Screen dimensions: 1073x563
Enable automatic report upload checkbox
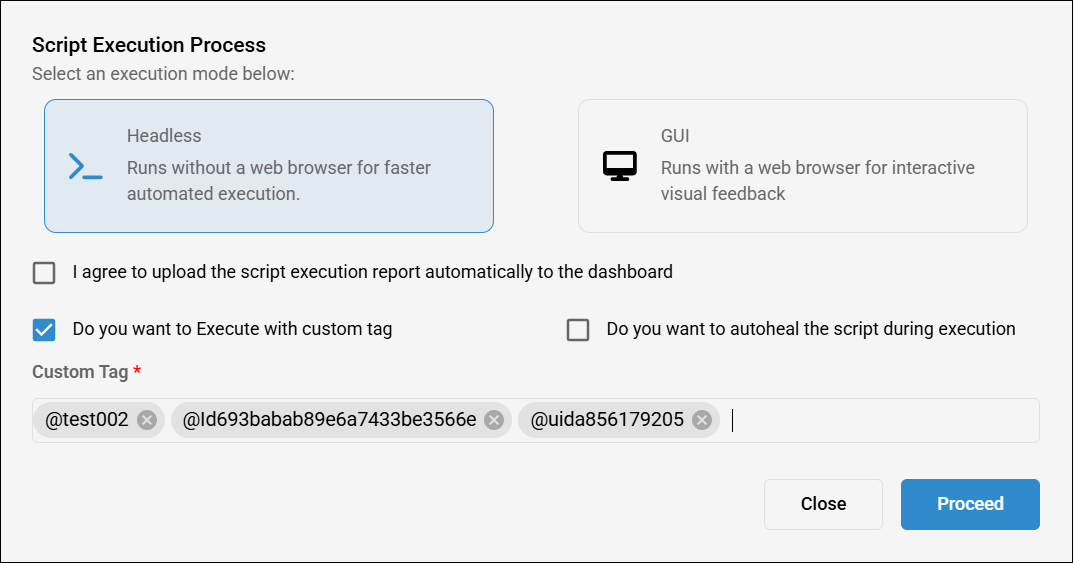(44, 273)
